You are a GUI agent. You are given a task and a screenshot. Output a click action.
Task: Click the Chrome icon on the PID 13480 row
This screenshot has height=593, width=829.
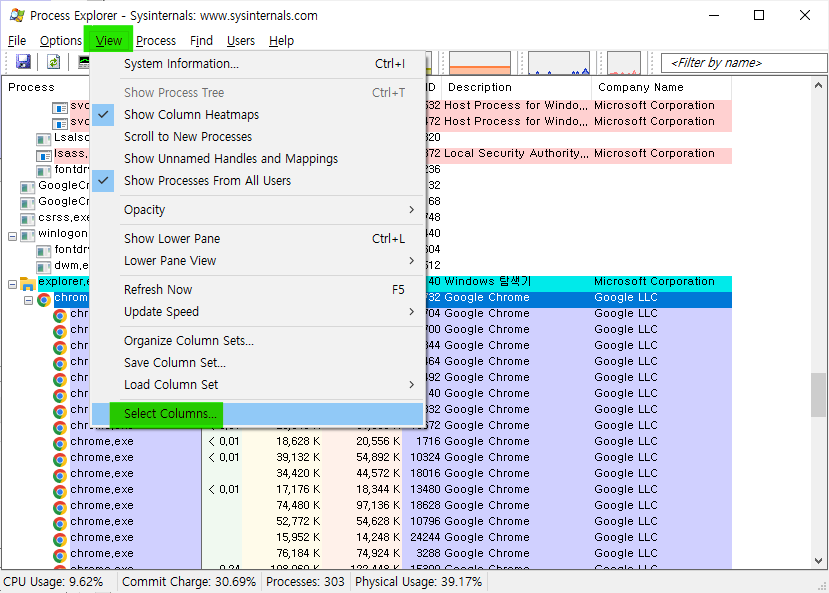60,492
